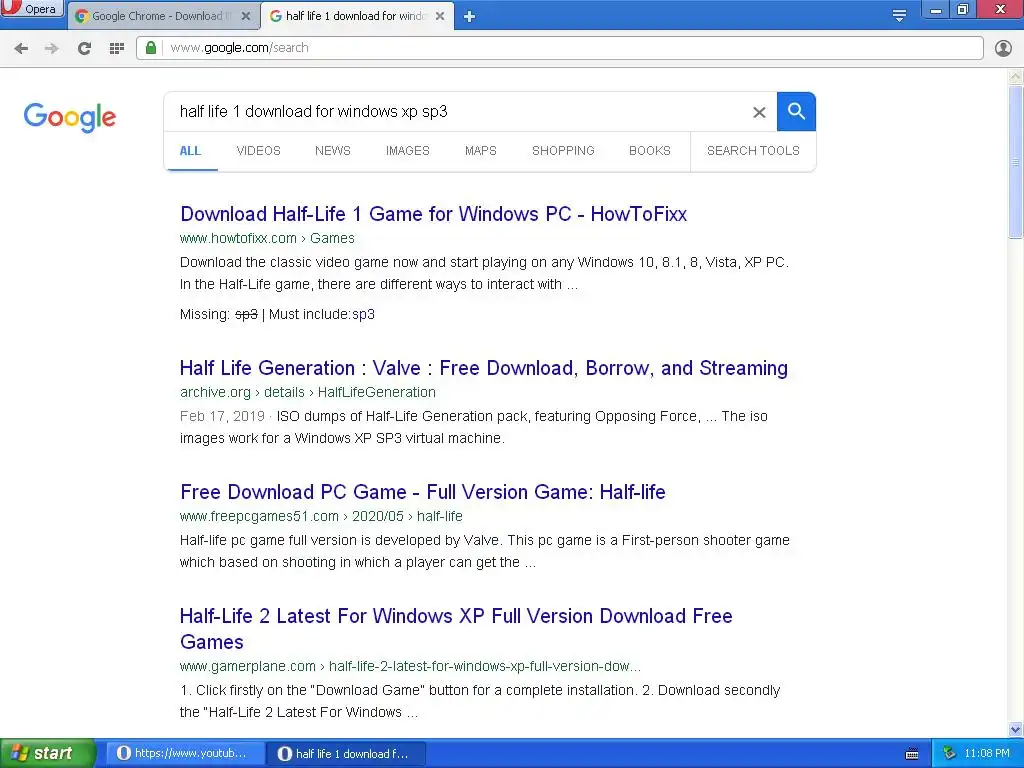Switch to IMAGES results tab
Image resolution: width=1024 pixels, height=768 pixels.
[408, 151]
